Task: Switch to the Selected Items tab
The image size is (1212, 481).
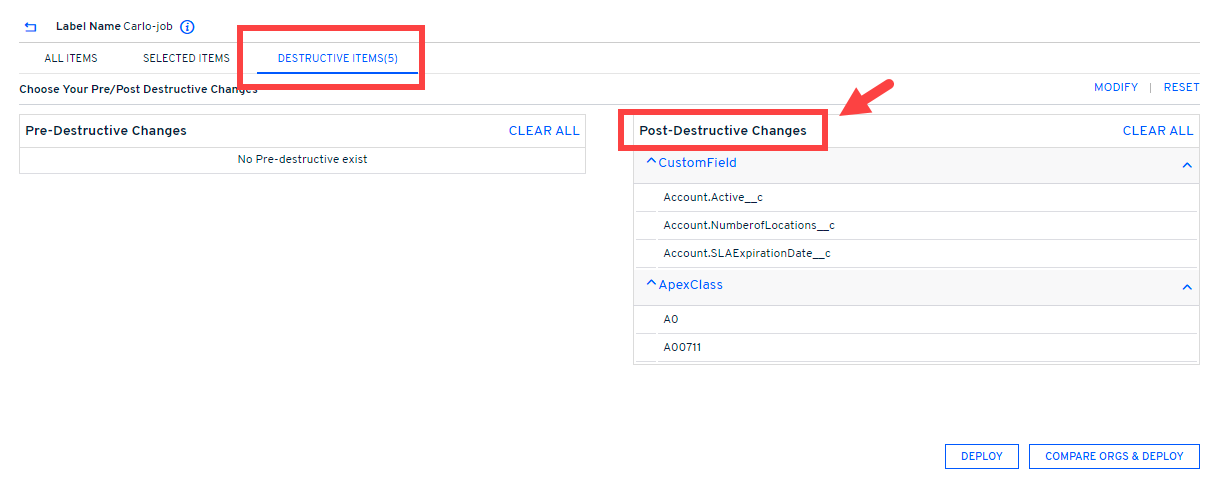Action: click(x=186, y=59)
